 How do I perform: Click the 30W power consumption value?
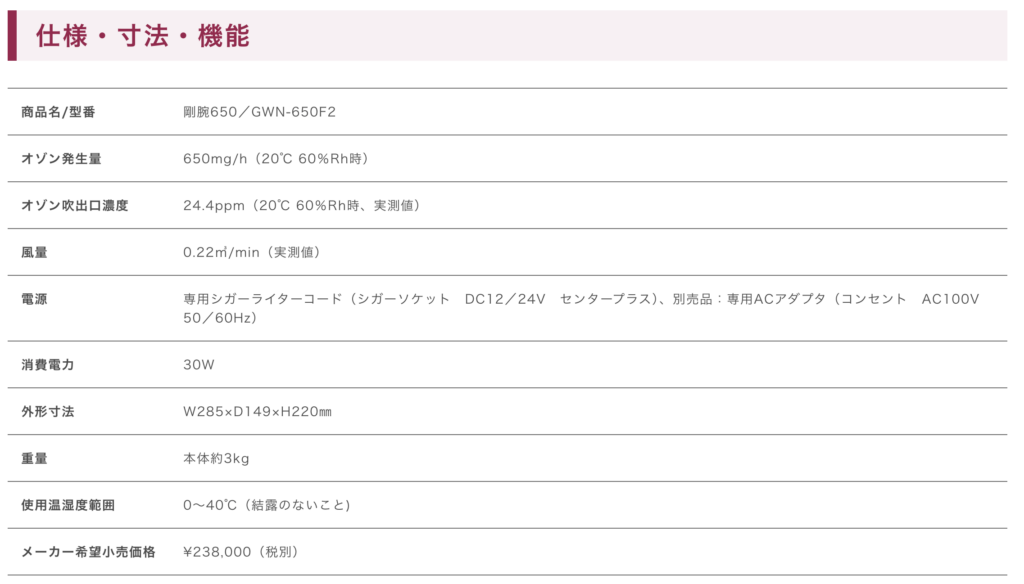point(199,365)
